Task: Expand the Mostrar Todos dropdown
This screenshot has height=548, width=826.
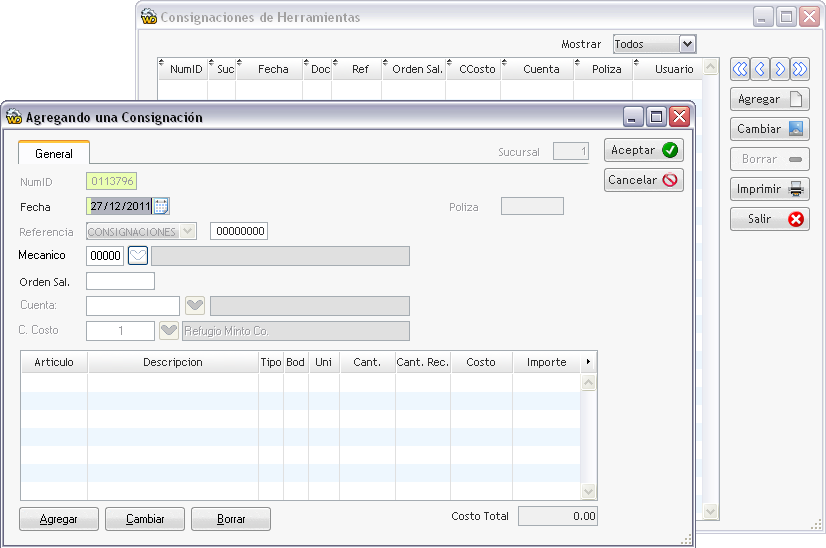Action: 687,44
